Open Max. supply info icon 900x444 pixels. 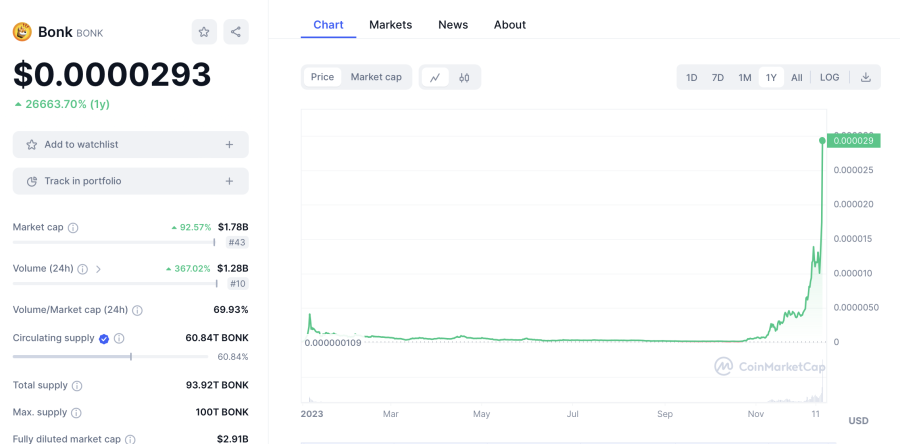coord(76,413)
